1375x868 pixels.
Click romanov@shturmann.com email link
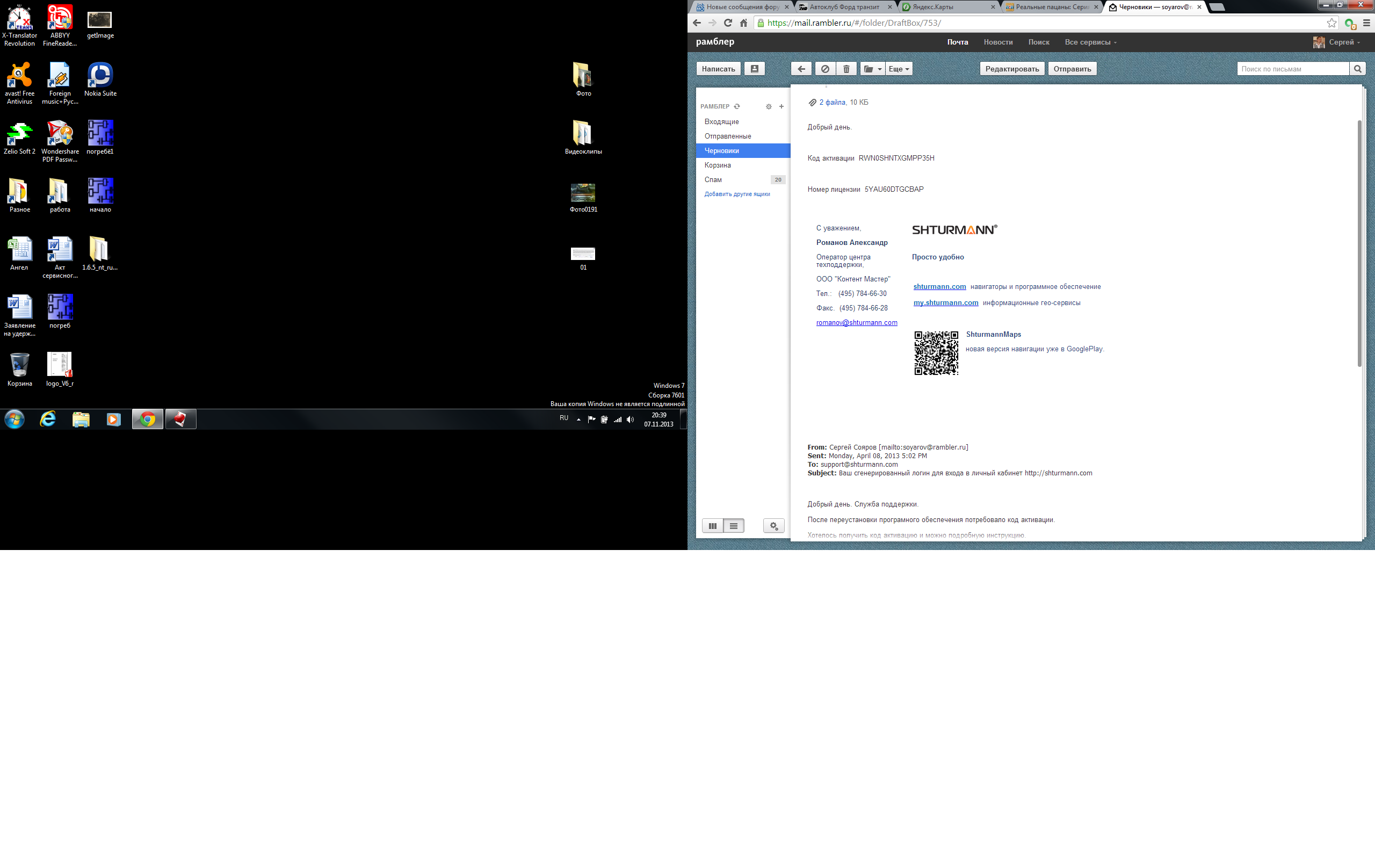click(857, 323)
